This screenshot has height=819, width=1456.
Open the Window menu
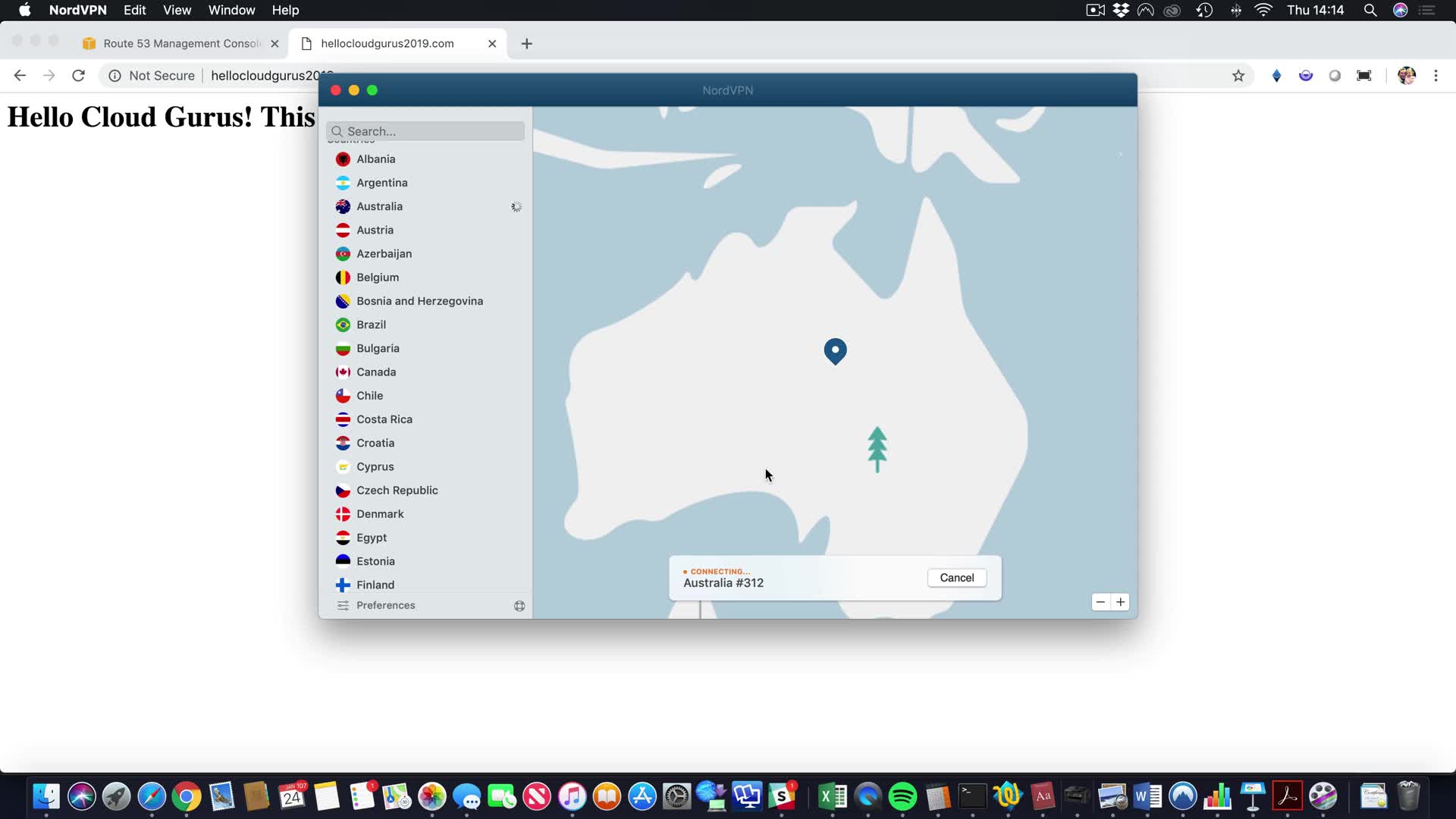(x=231, y=10)
